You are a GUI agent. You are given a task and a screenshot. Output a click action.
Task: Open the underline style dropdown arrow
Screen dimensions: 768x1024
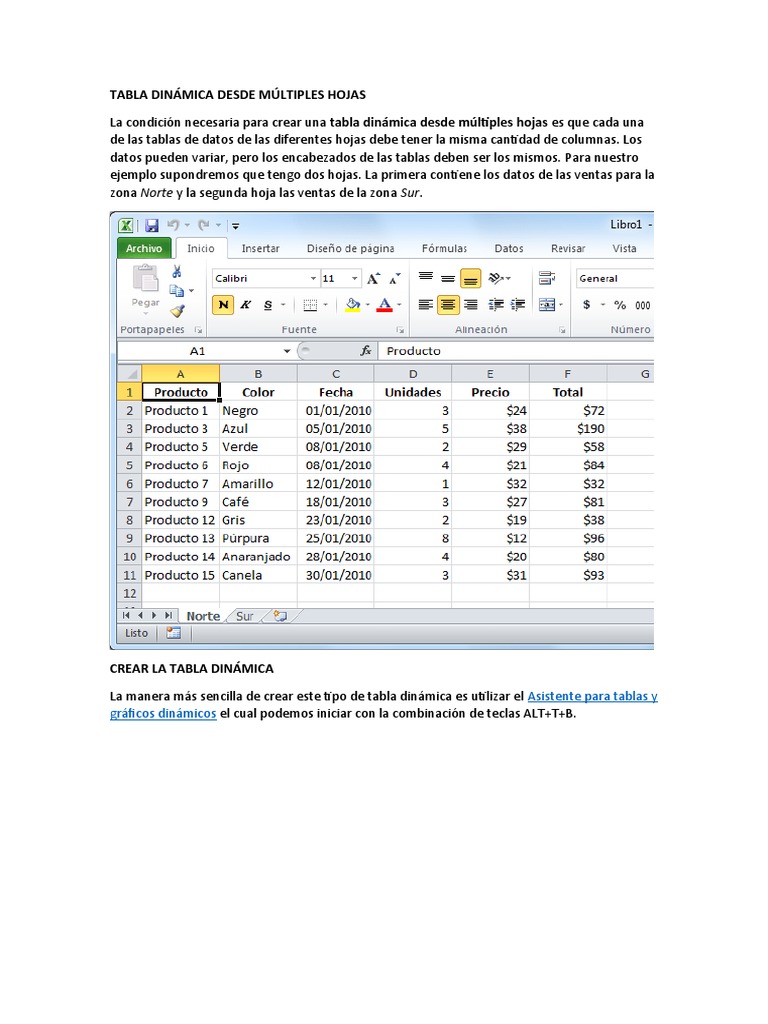click(283, 305)
